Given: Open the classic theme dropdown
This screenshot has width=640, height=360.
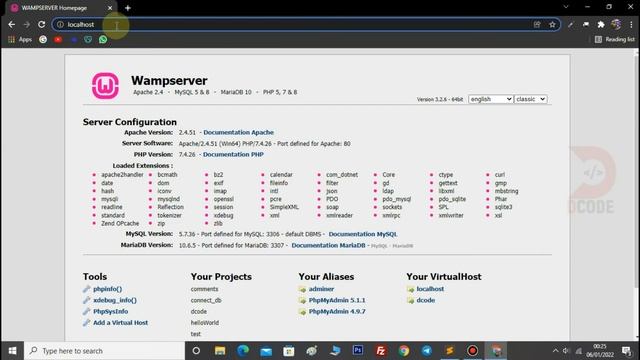Looking at the screenshot, I should [x=530, y=99].
